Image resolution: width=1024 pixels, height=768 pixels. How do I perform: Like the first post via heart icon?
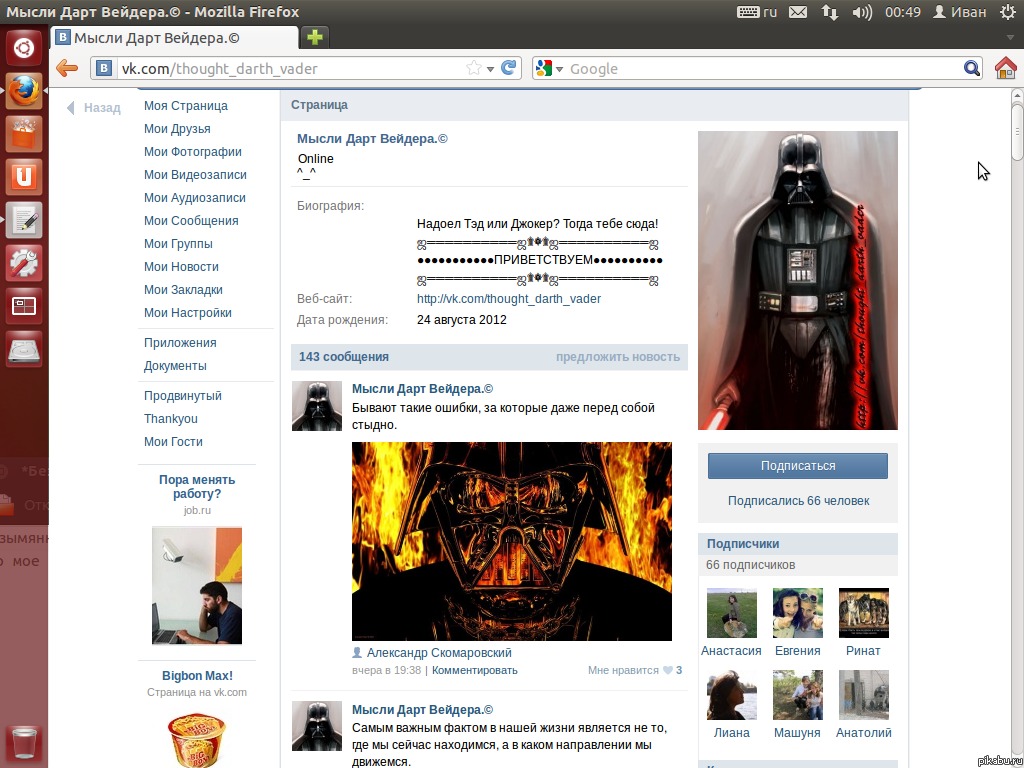point(667,671)
